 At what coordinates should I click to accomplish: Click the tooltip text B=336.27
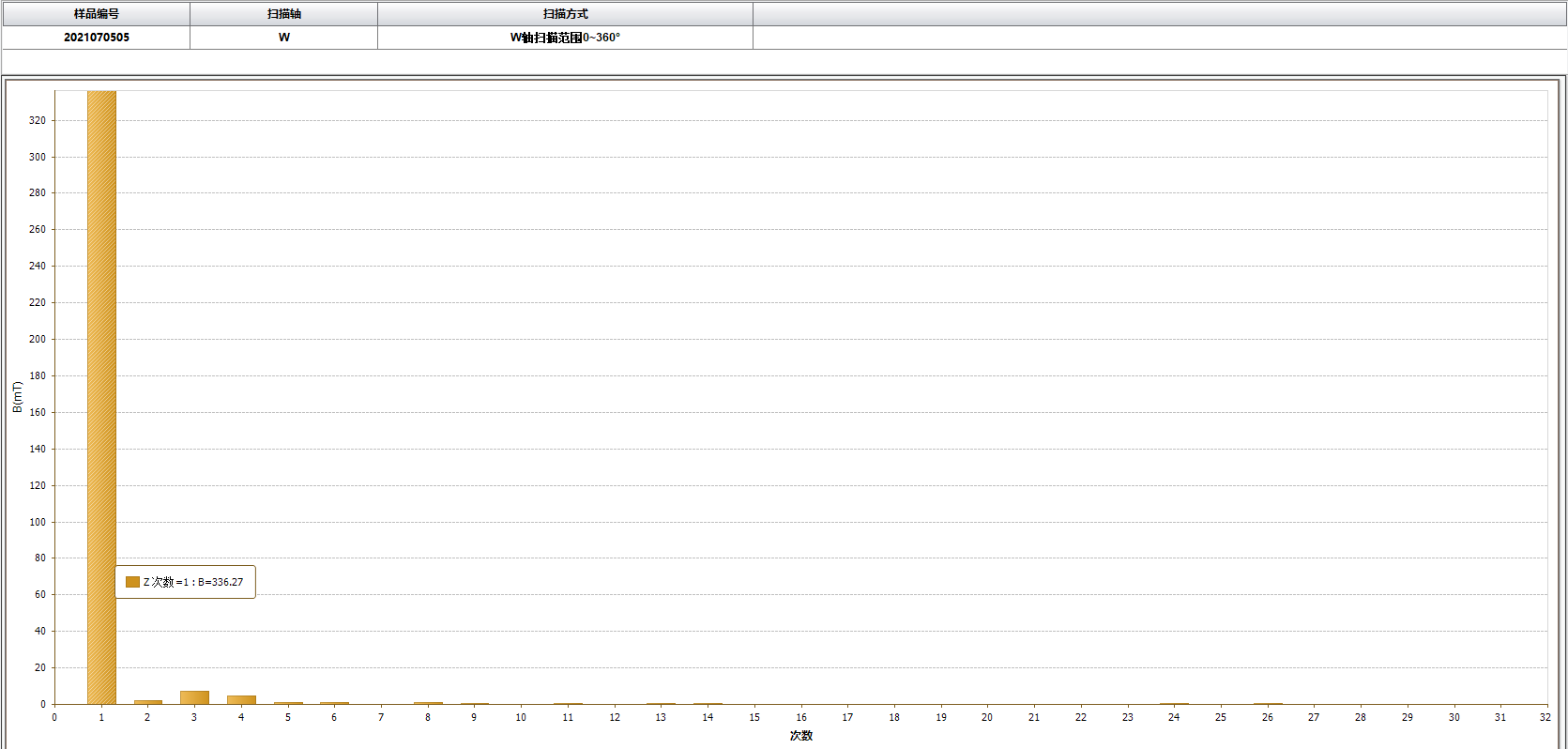point(220,582)
